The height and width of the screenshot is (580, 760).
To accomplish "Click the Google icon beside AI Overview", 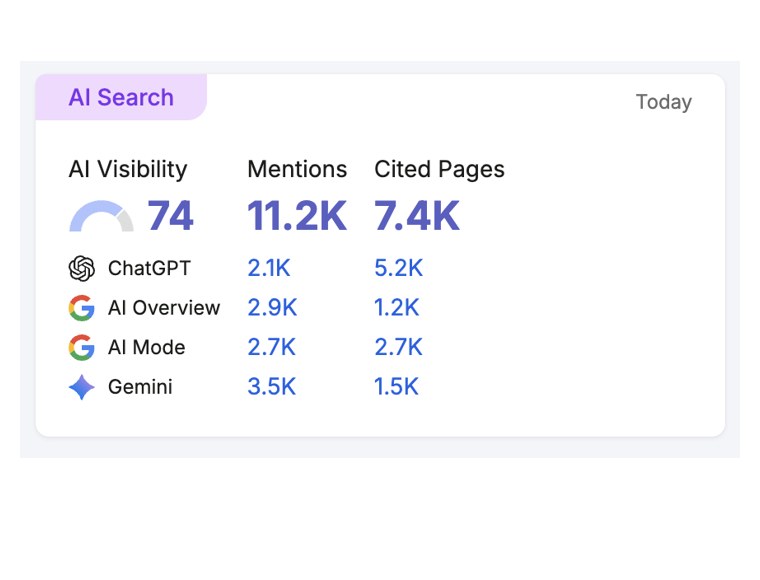I will pos(81,308).
